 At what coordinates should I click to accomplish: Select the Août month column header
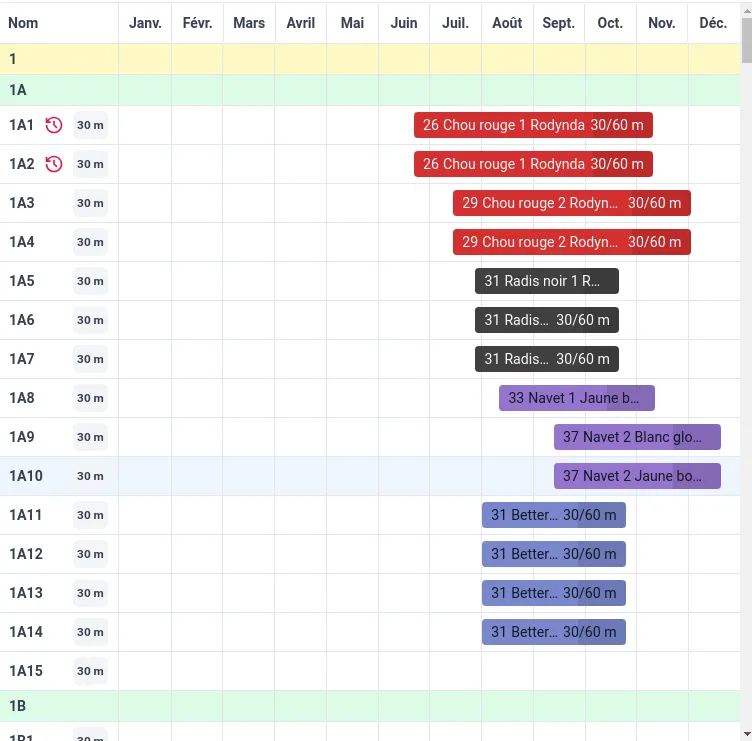click(x=507, y=23)
